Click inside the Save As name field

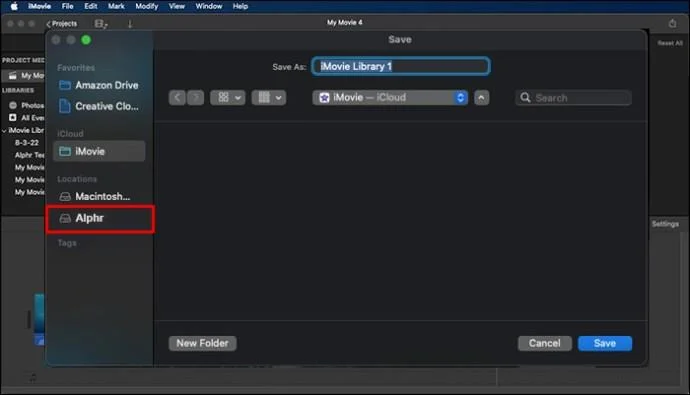coord(400,66)
